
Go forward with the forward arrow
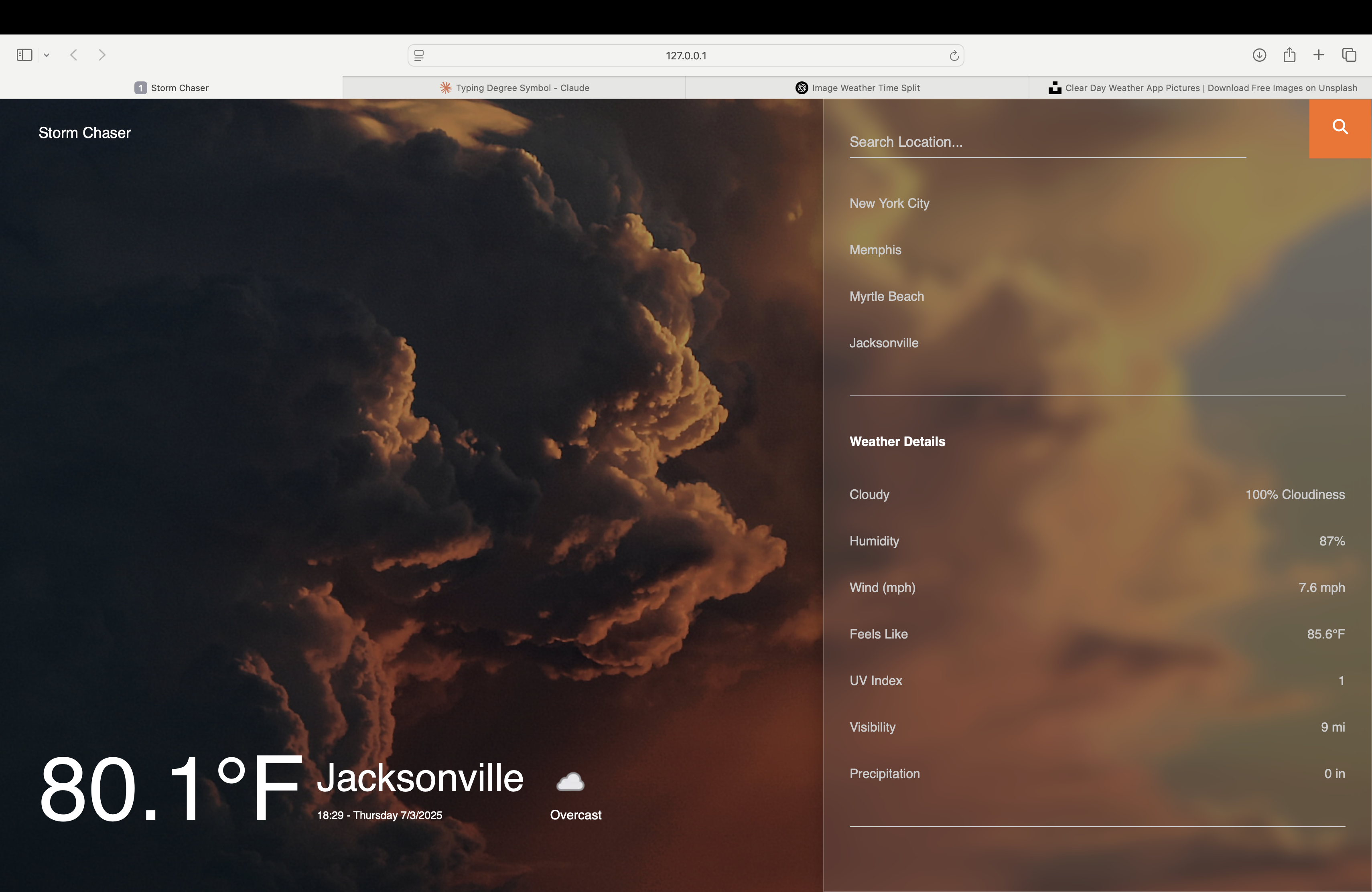(102, 55)
